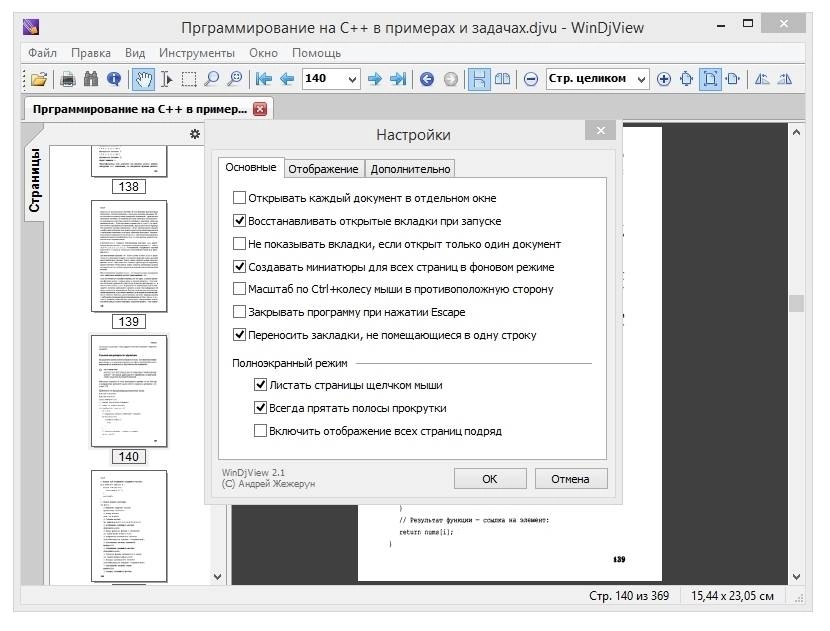Select the thumbnail below page 140
The height and width of the screenshot is (631, 830).
point(129,526)
